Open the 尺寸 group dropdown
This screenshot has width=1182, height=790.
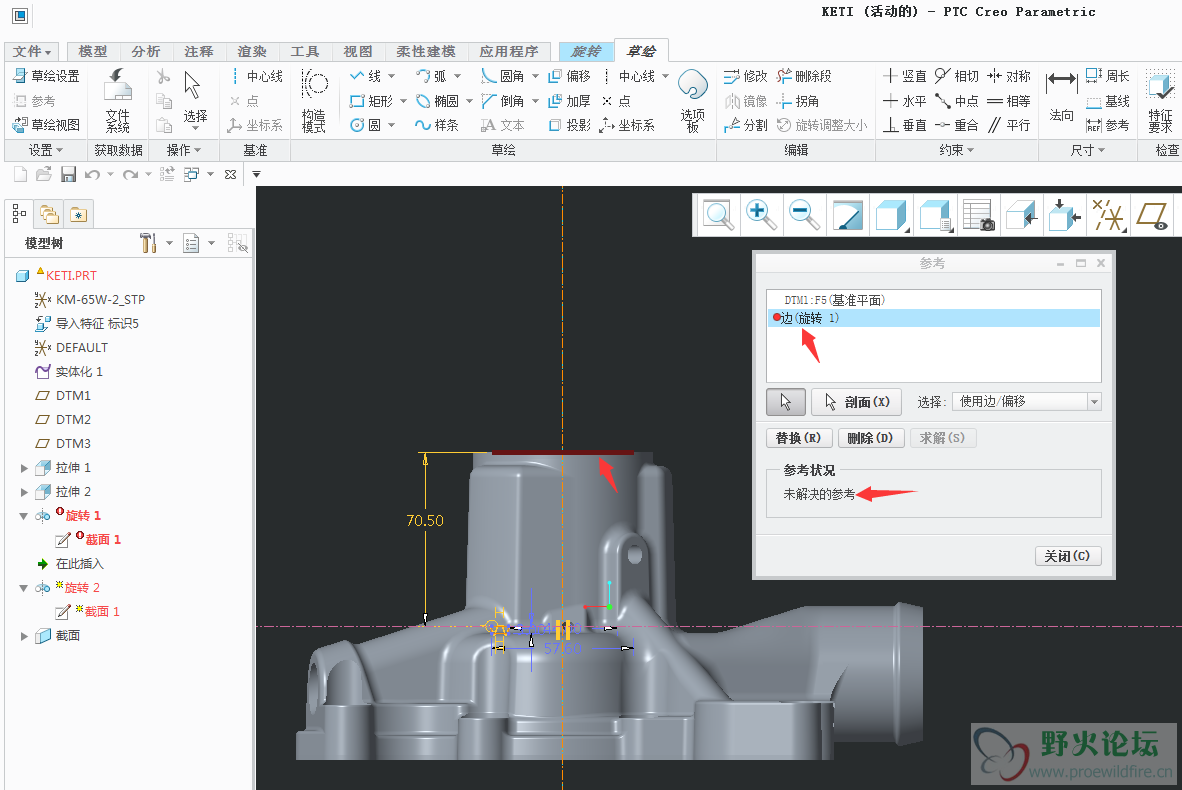1088,150
